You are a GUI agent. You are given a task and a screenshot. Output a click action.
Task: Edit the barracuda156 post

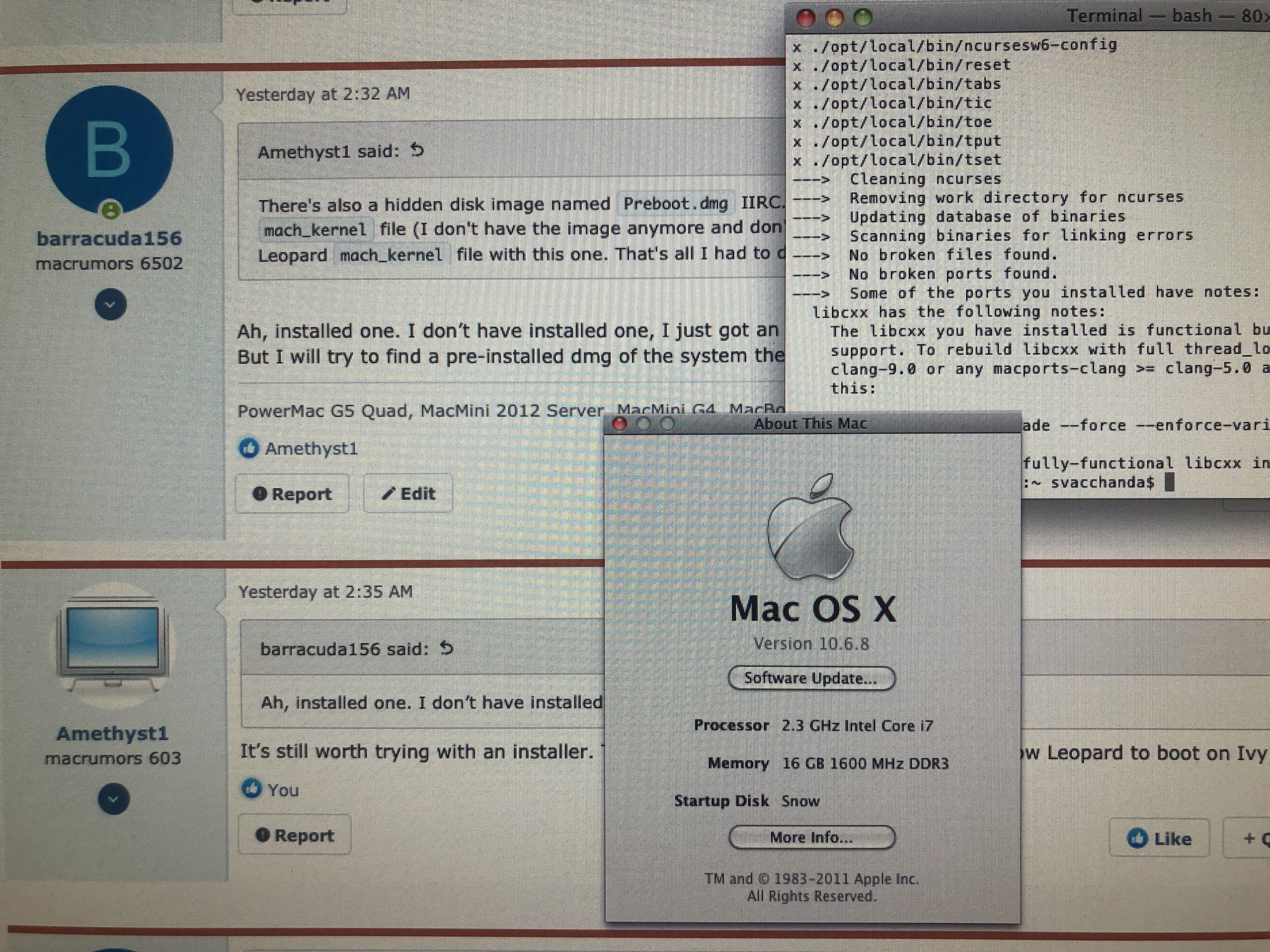tap(408, 493)
